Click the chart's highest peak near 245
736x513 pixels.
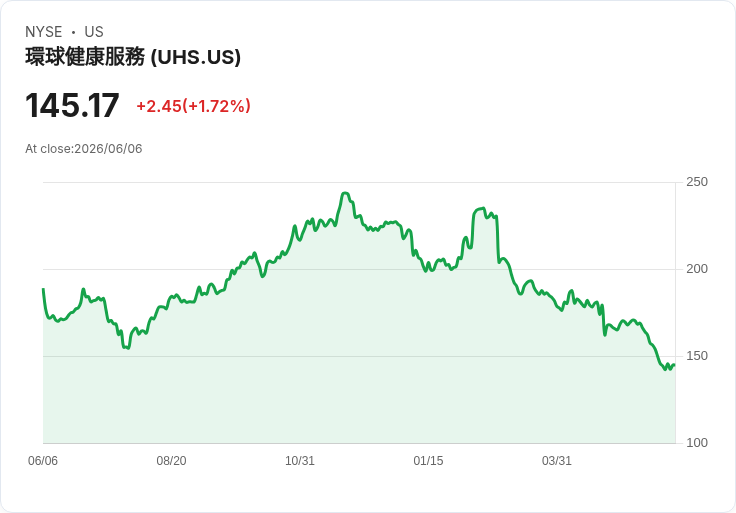345,193
